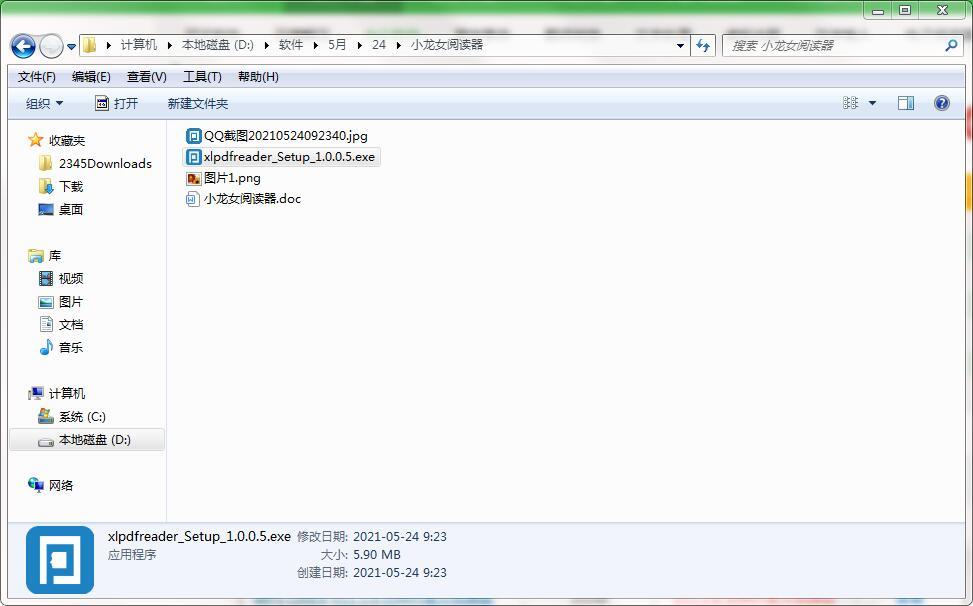The width and height of the screenshot is (973, 606).
Task: Select file name xlpdfreader_Setup_1.0.0.5.exe in list
Action: pyautogui.click(x=289, y=157)
